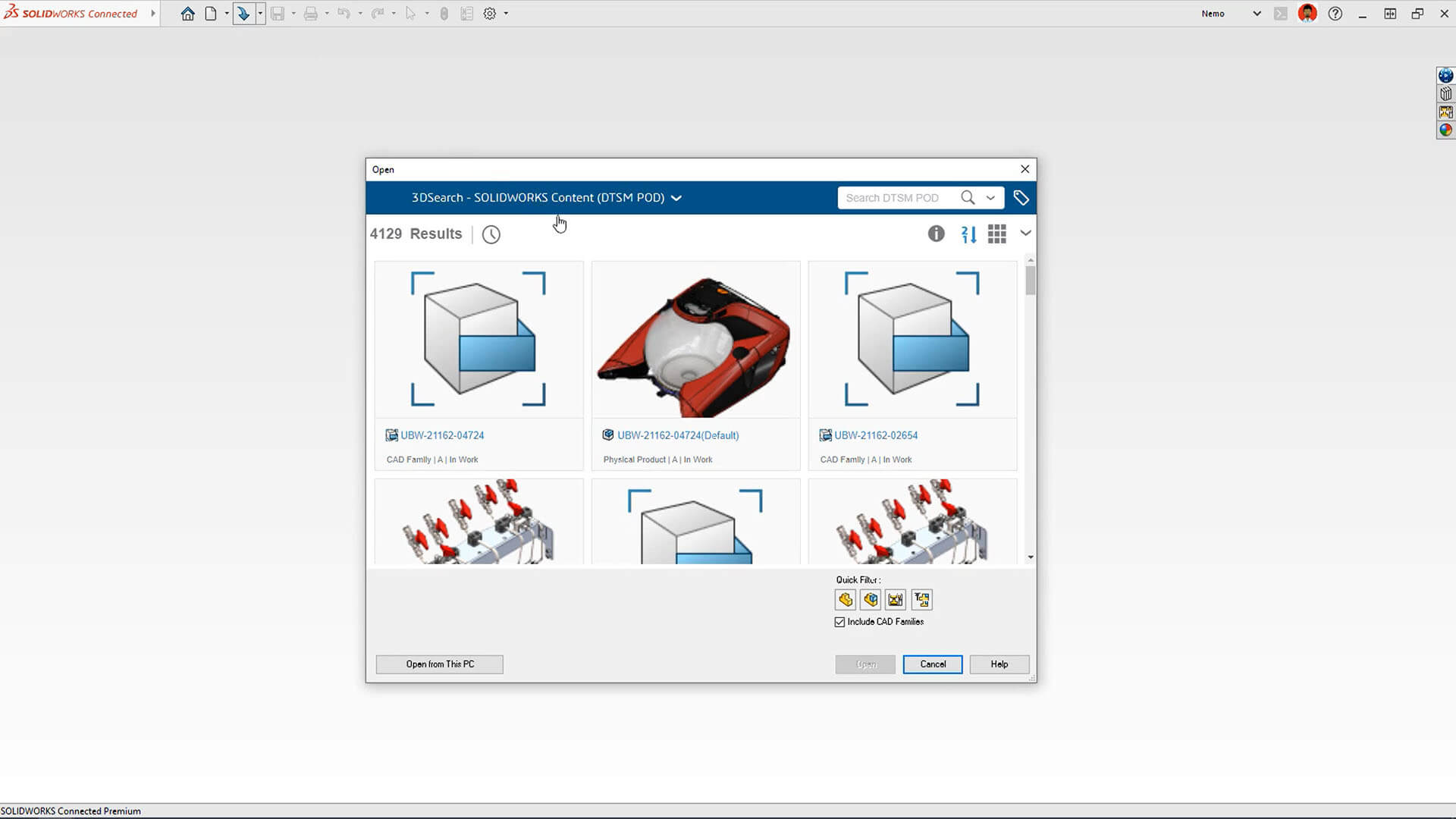Open the 3DEXPERIENCE compass task pane tab
This screenshot has height=819, width=1456.
click(1446, 76)
